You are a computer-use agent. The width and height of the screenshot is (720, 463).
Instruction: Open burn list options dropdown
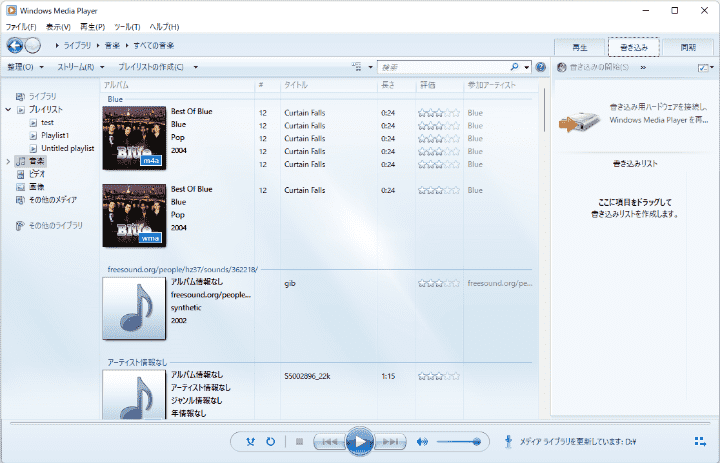705,68
